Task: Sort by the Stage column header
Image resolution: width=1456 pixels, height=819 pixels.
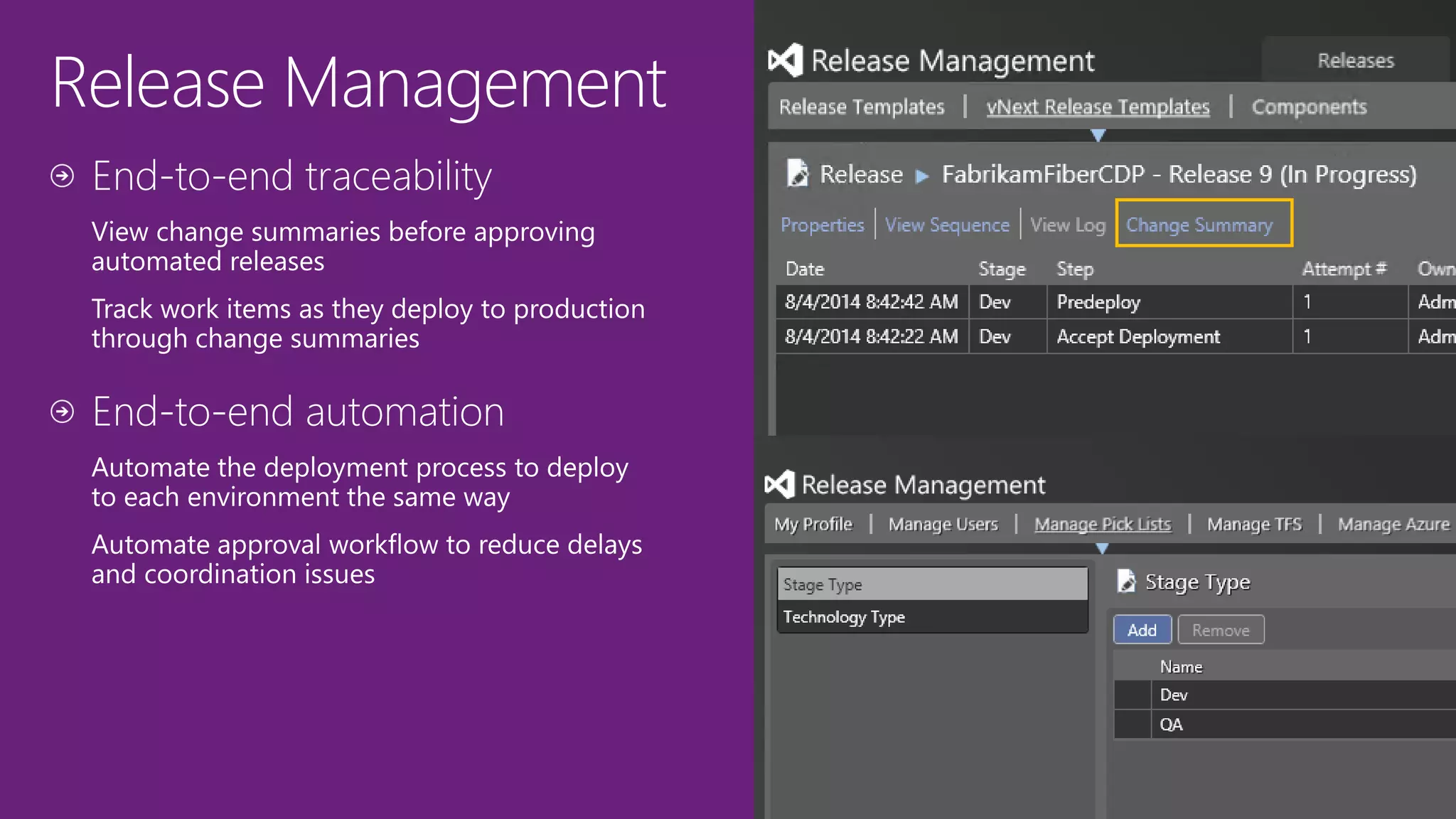Action: coord(1002,269)
